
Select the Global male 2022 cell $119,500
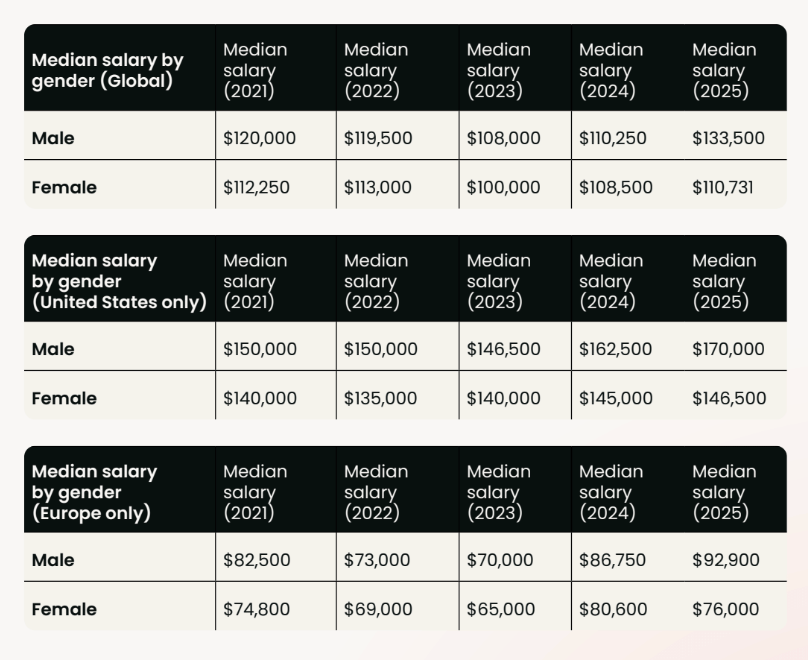378,138
